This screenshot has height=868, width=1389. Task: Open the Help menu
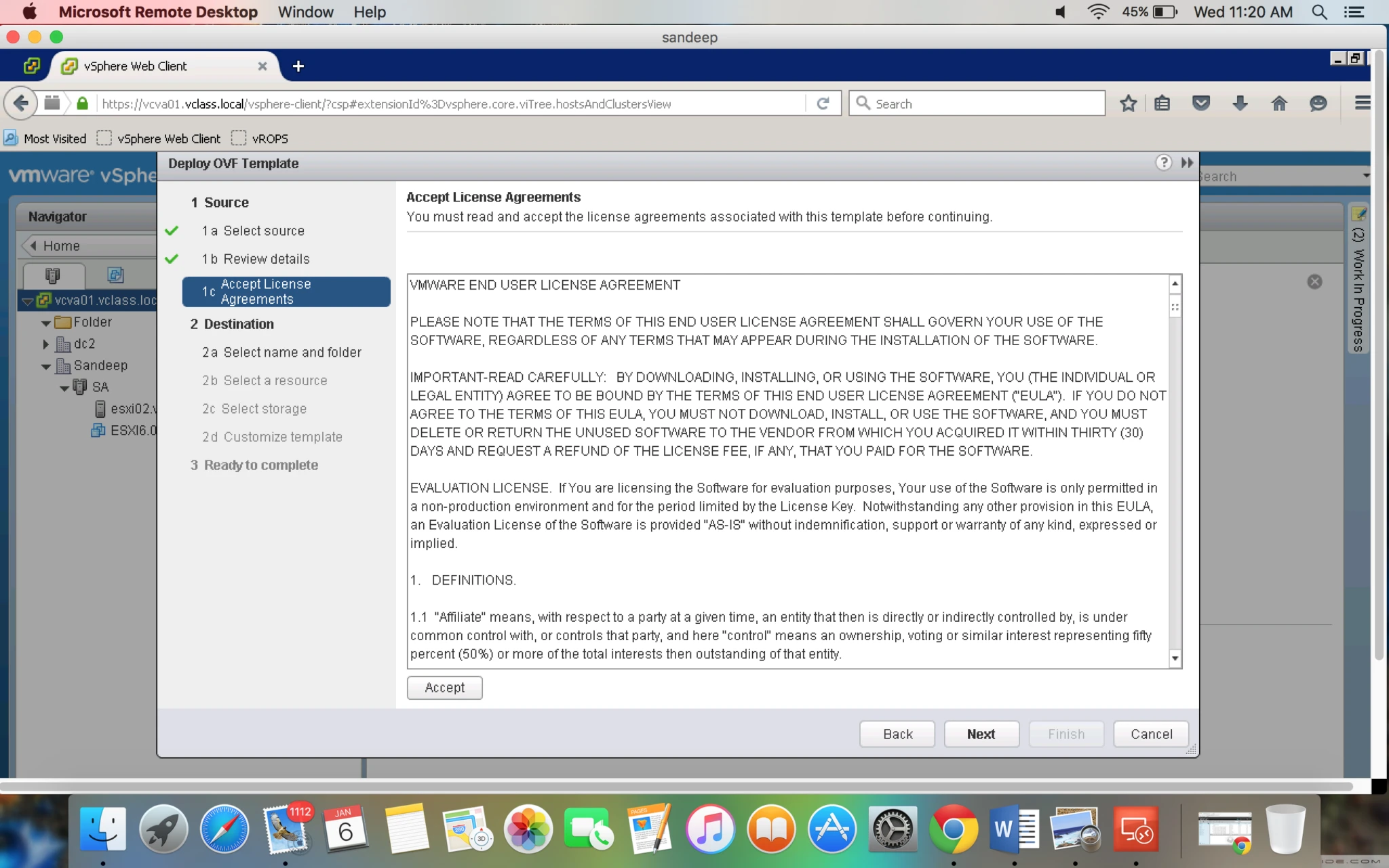[370, 12]
